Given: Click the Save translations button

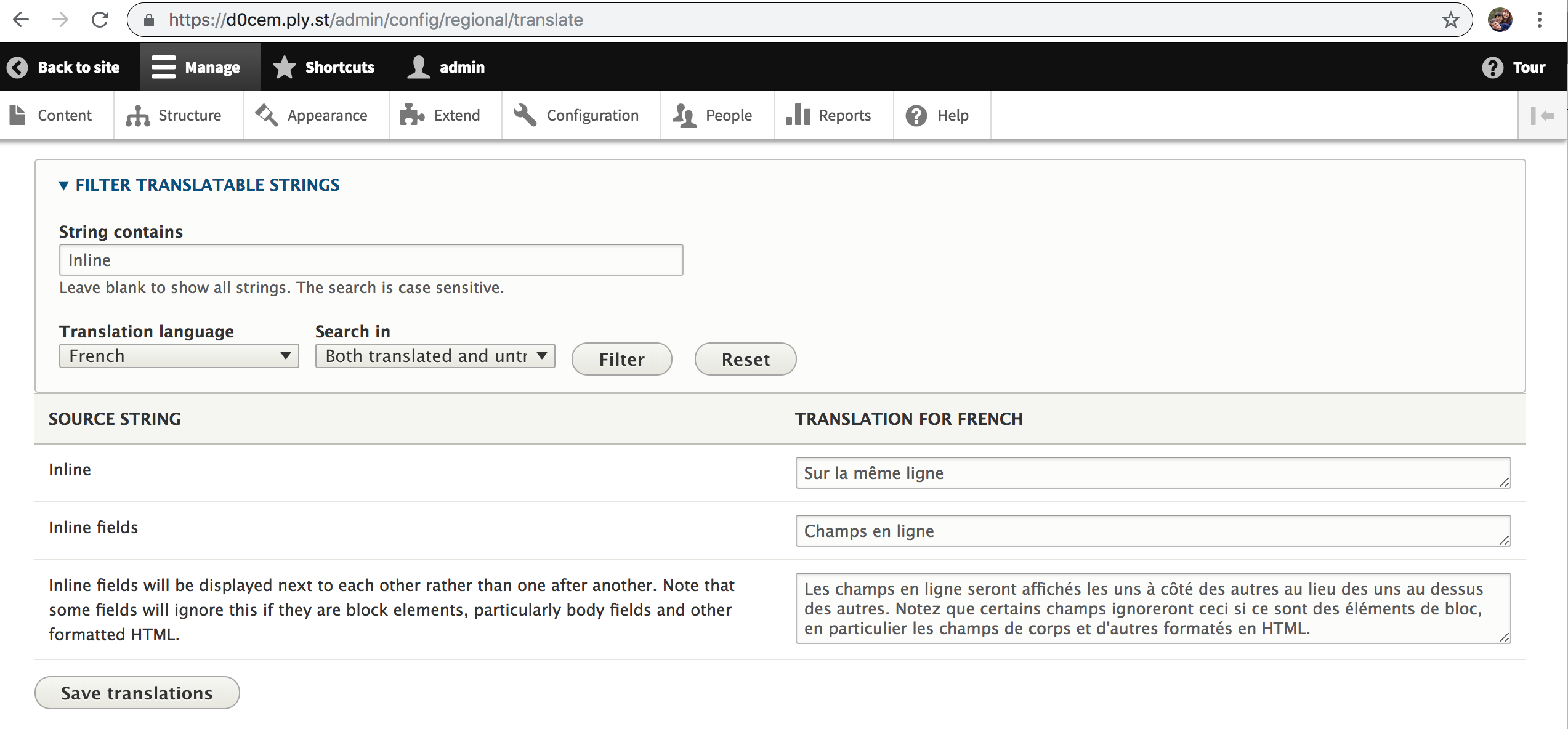Looking at the screenshot, I should (136, 692).
